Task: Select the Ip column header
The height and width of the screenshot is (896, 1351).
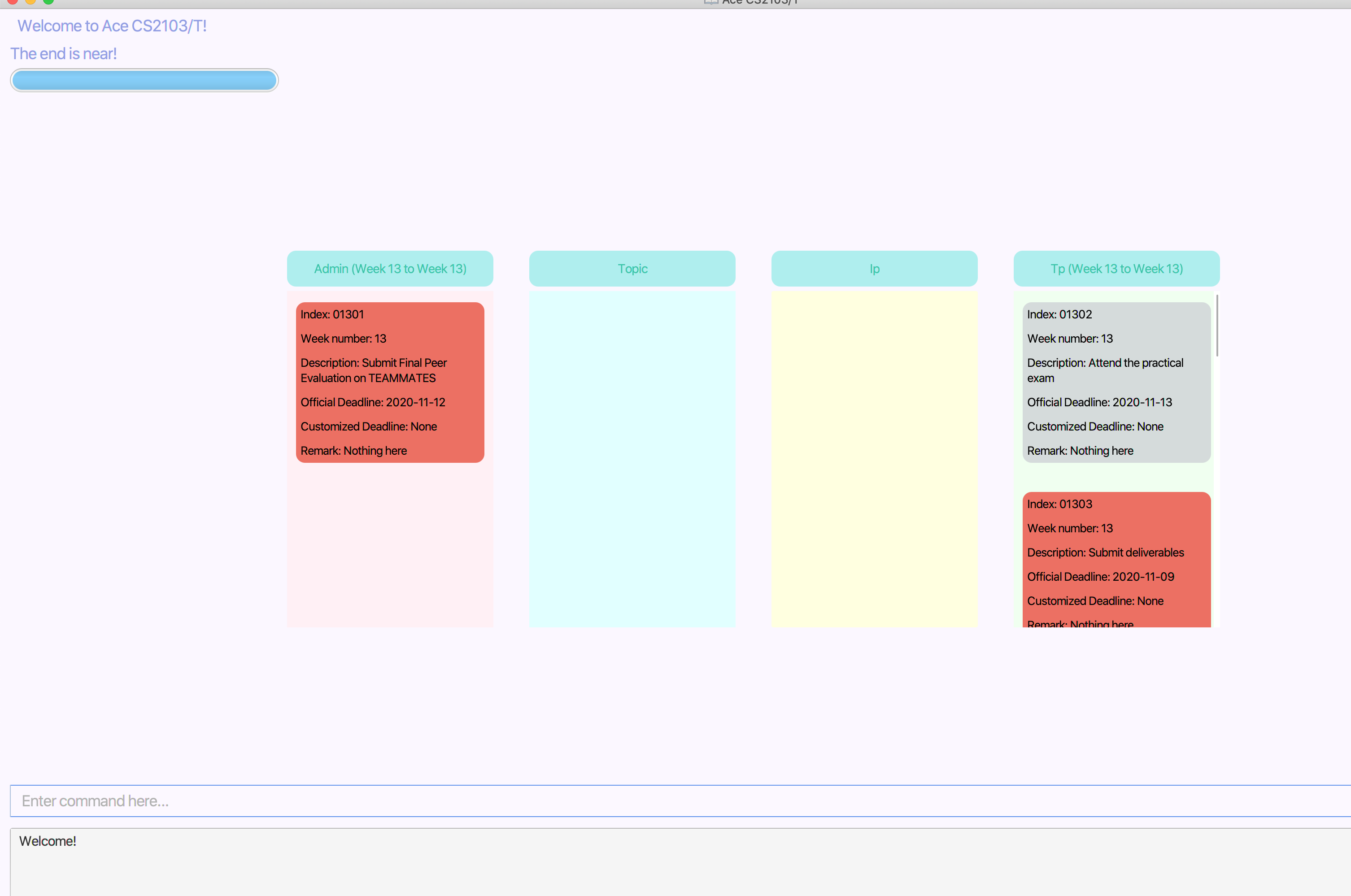Action: pos(874,269)
